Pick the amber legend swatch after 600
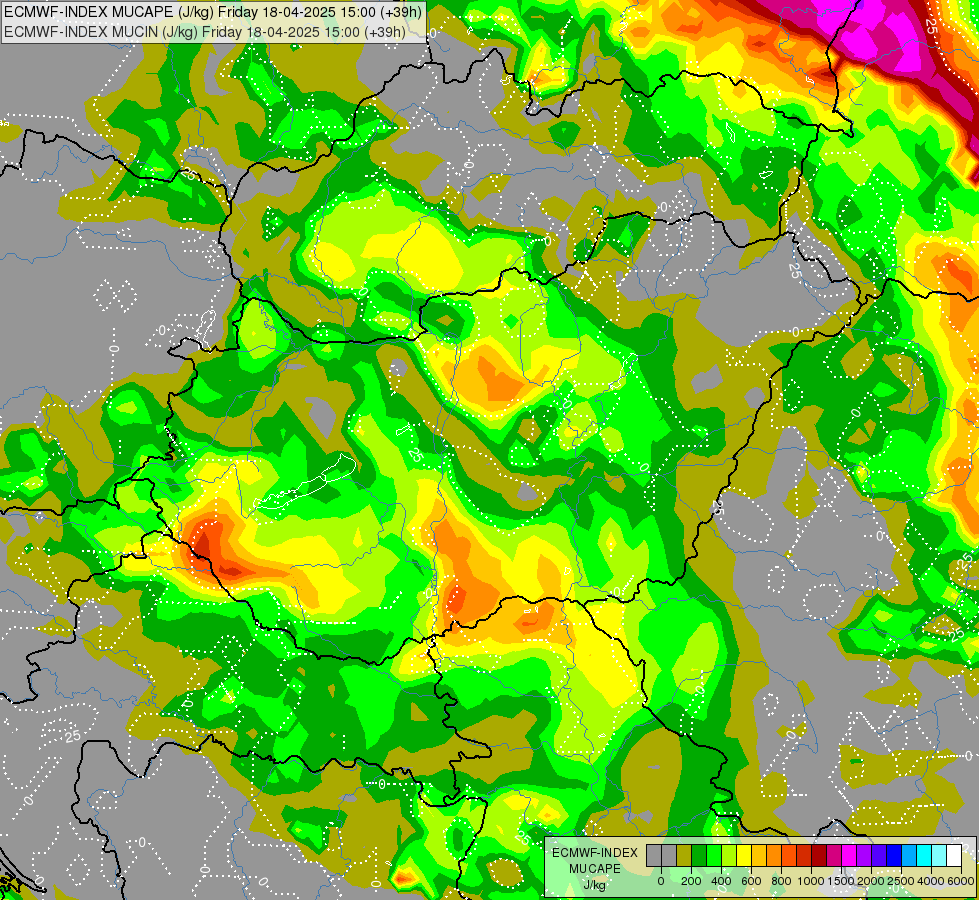This screenshot has height=900, width=979. pos(759,856)
